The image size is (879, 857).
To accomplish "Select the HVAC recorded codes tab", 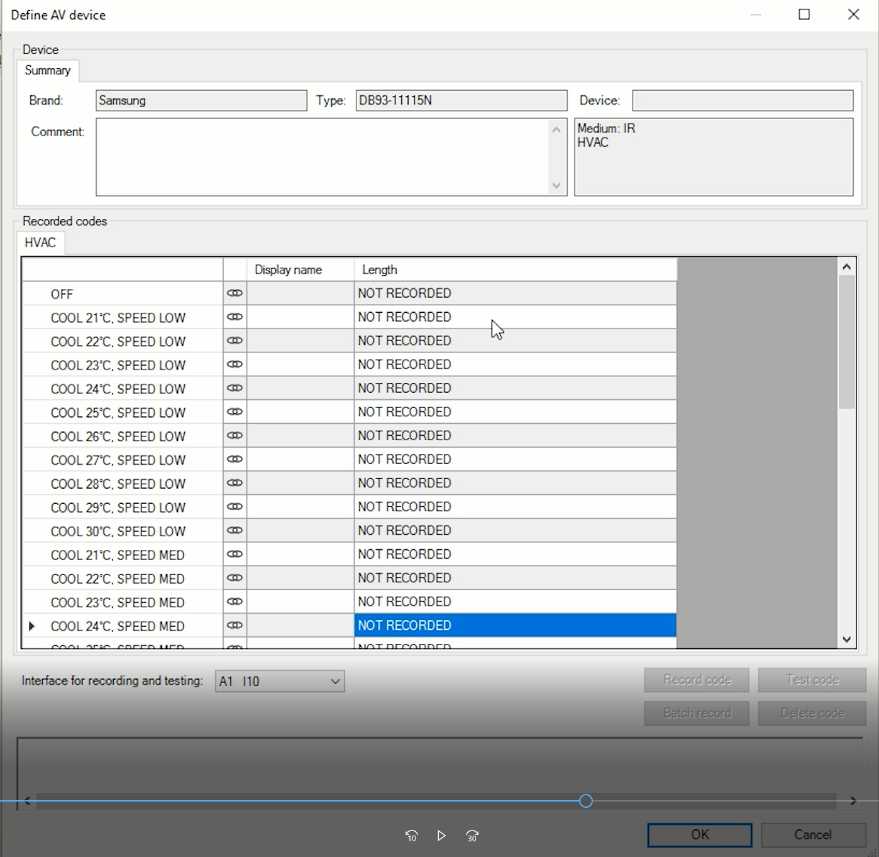I will pyautogui.click(x=41, y=243).
